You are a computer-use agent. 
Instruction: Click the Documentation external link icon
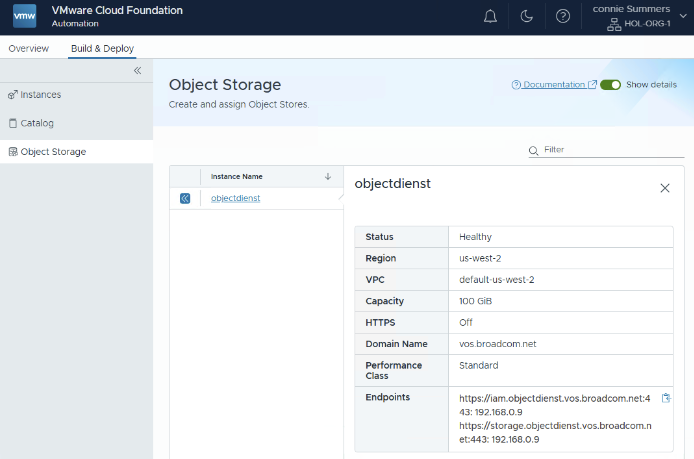592,85
